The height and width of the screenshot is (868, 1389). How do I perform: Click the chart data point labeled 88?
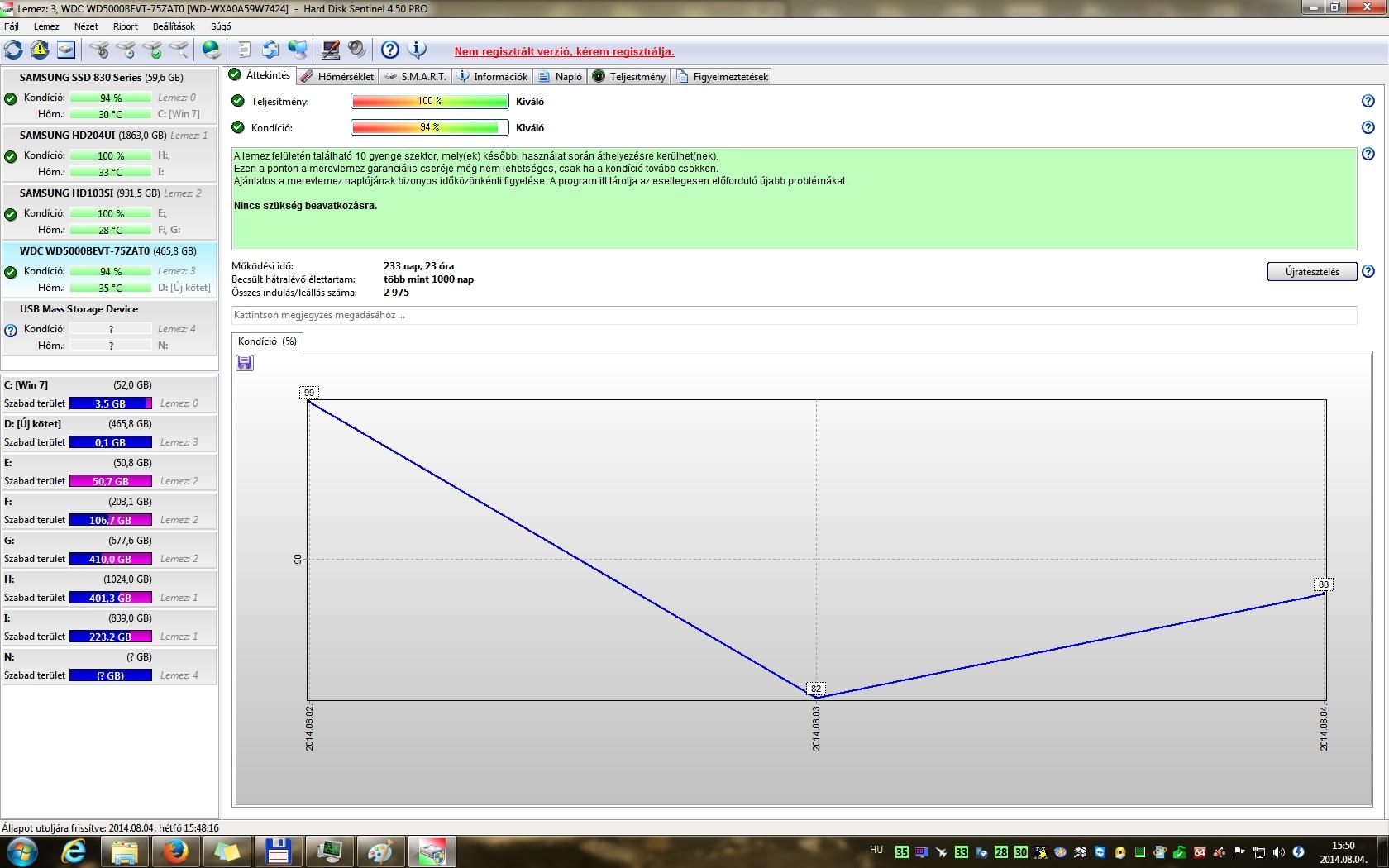[x=1324, y=584]
